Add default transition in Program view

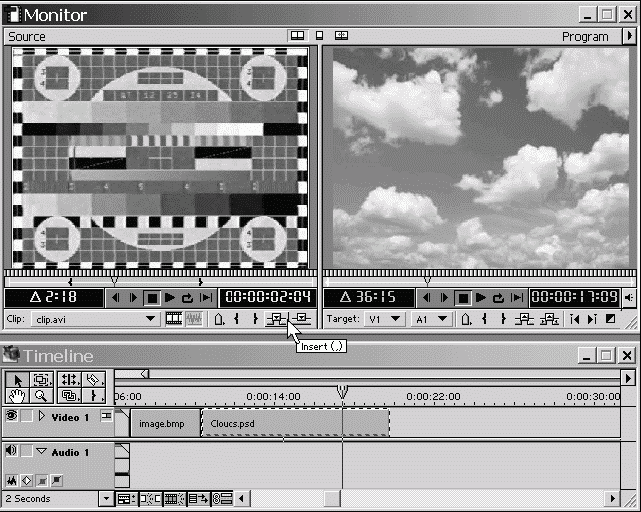coord(610,319)
